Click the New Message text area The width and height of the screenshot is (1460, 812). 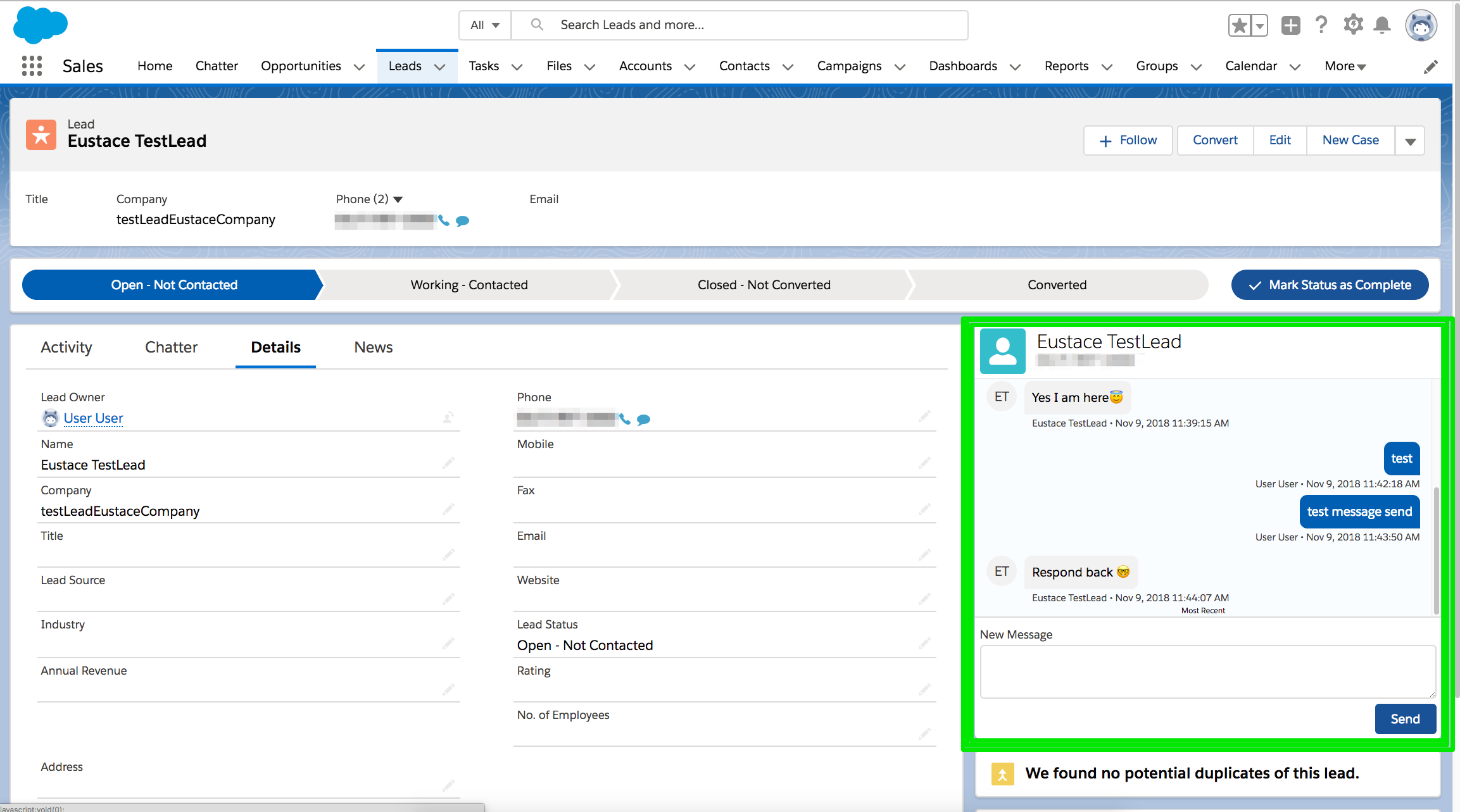pos(1207,672)
